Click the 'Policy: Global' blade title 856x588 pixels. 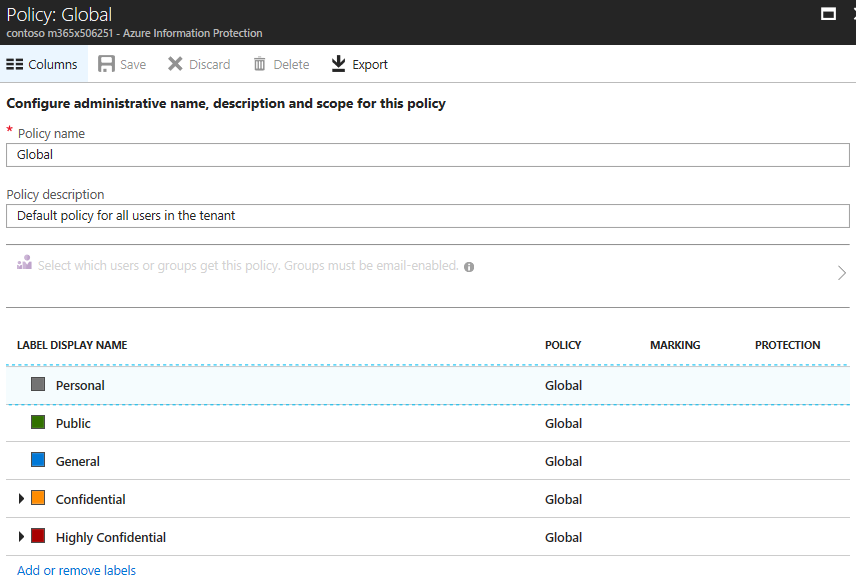click(59, 14)
